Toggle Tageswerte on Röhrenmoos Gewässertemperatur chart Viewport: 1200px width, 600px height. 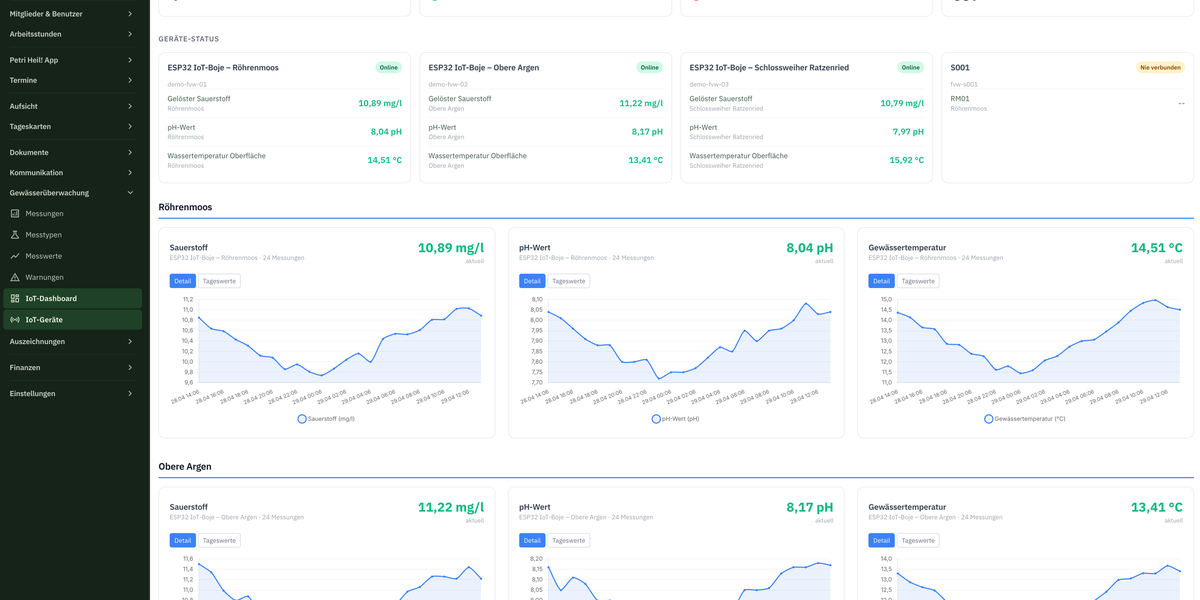coord(917,281)
